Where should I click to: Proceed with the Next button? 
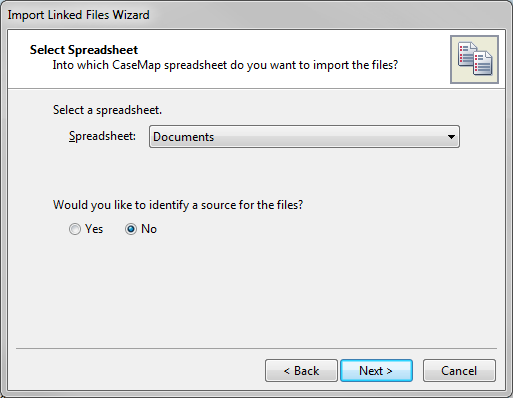pos(376,371)
